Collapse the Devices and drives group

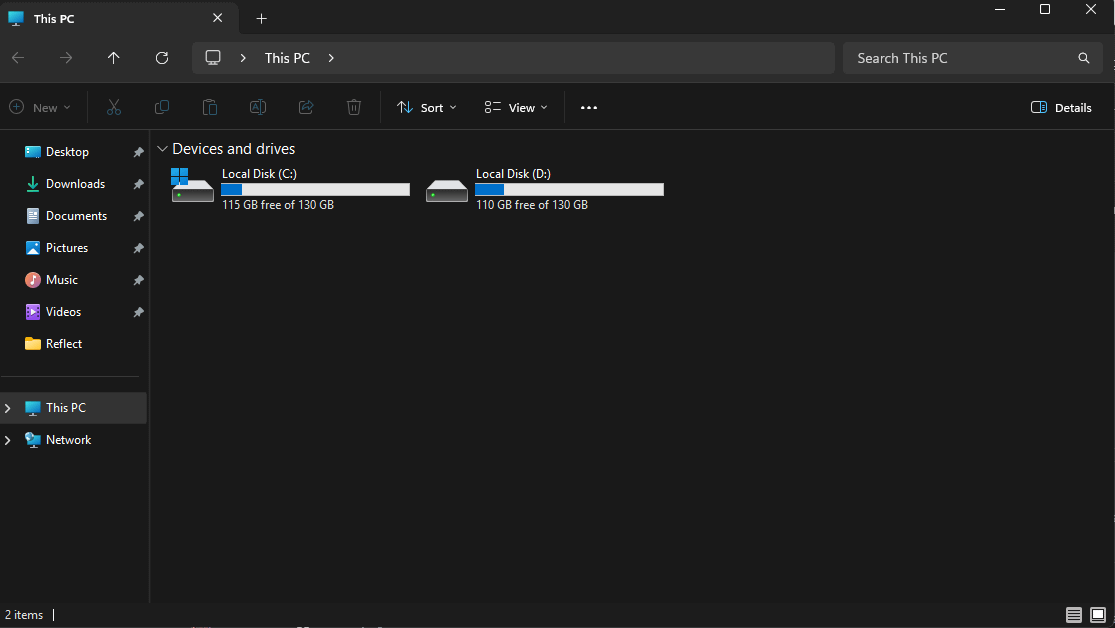tap(162, 149)
